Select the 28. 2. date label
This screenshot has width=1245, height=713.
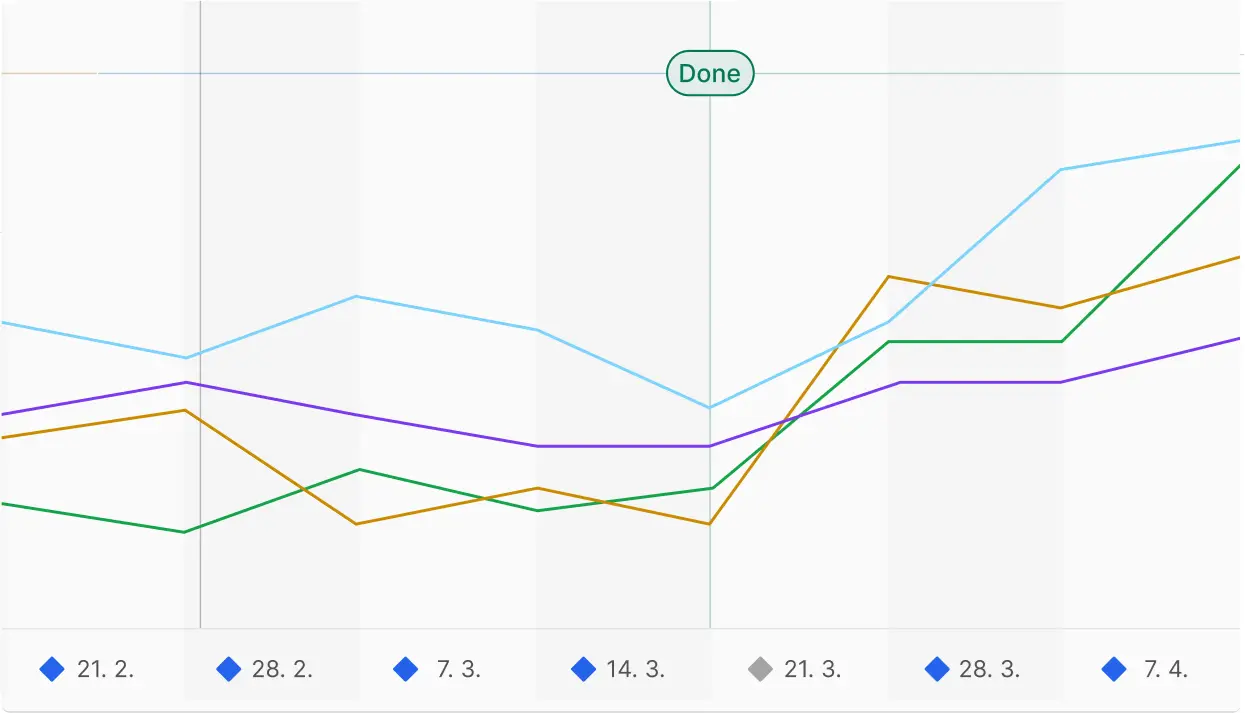click(282, 670)
